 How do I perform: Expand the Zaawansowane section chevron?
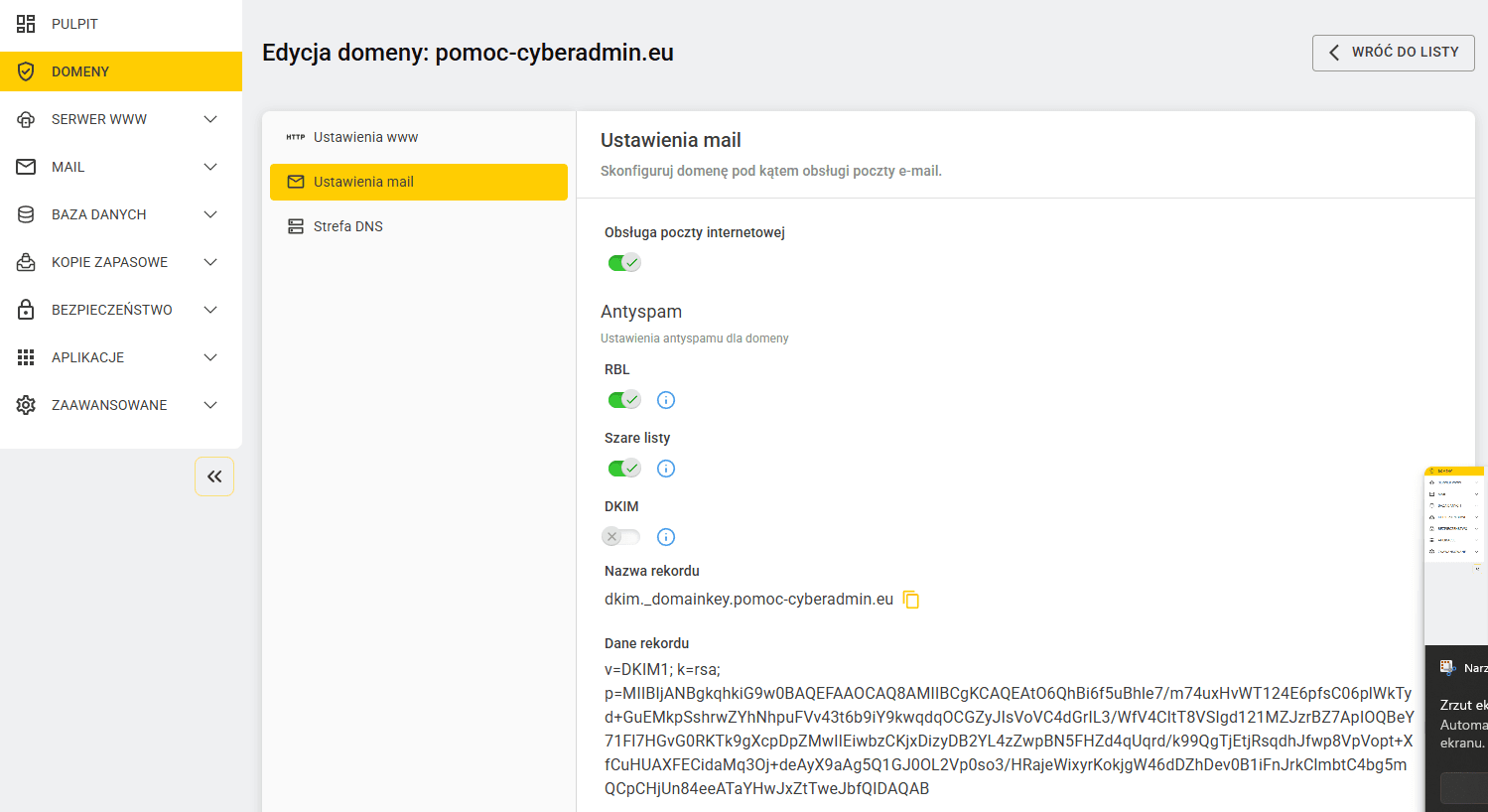210,405
